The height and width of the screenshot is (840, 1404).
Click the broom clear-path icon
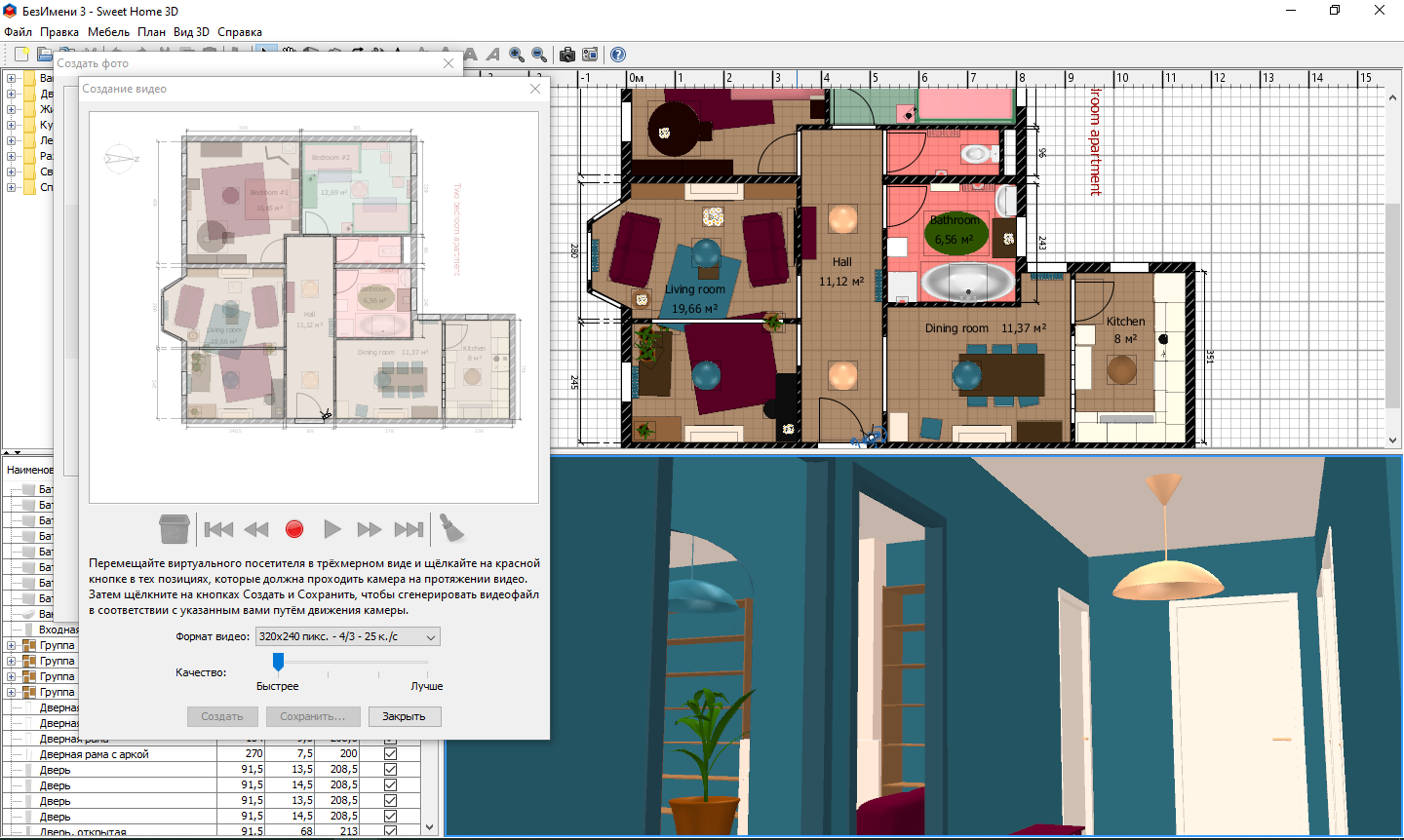tap(450, 528)
